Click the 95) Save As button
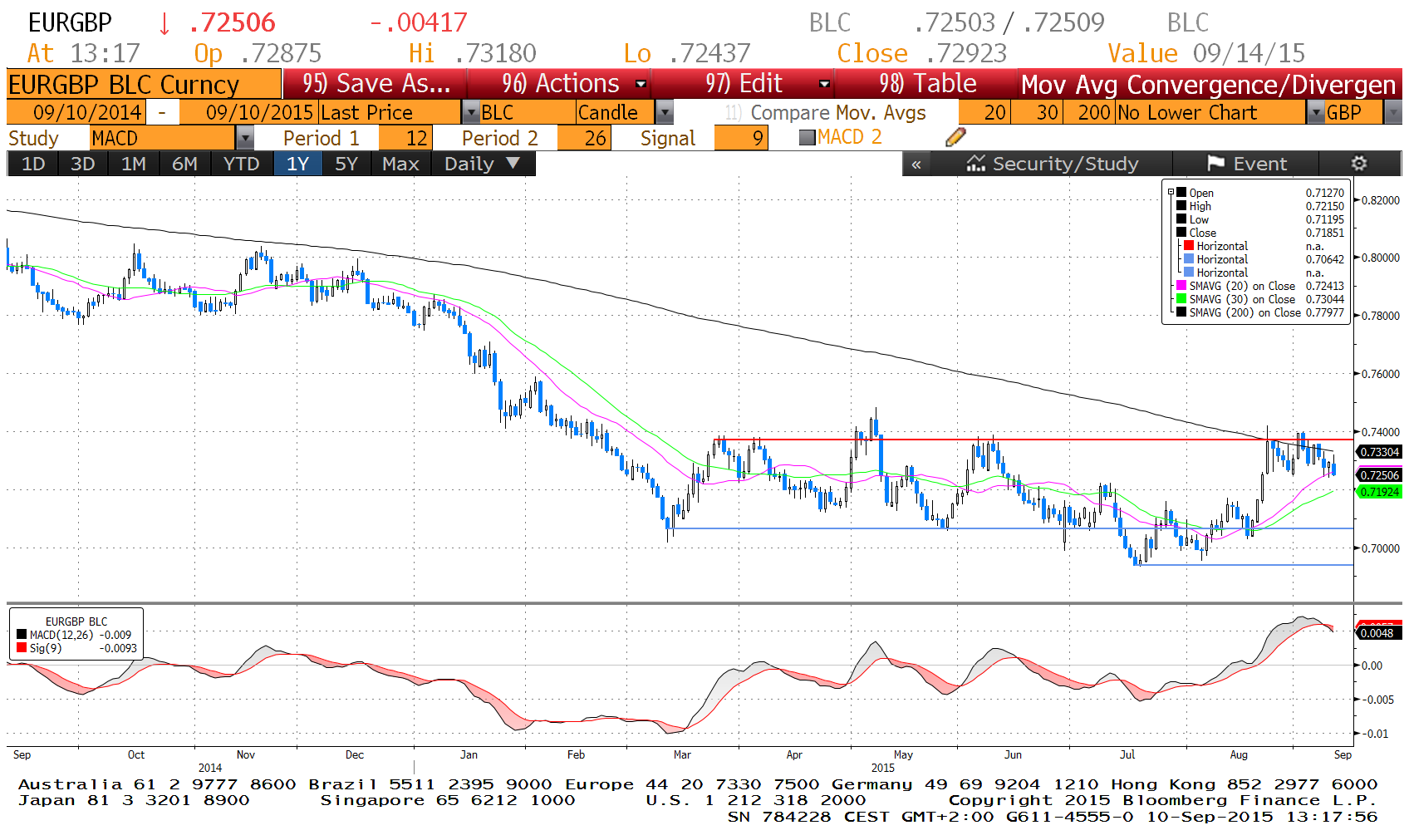 tap(376, 84)
